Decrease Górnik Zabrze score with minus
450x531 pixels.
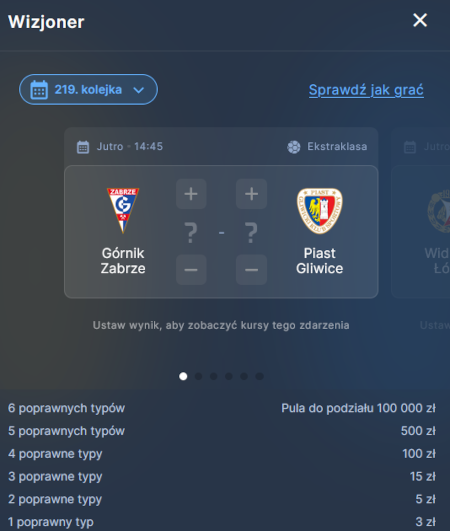point(191,270)
